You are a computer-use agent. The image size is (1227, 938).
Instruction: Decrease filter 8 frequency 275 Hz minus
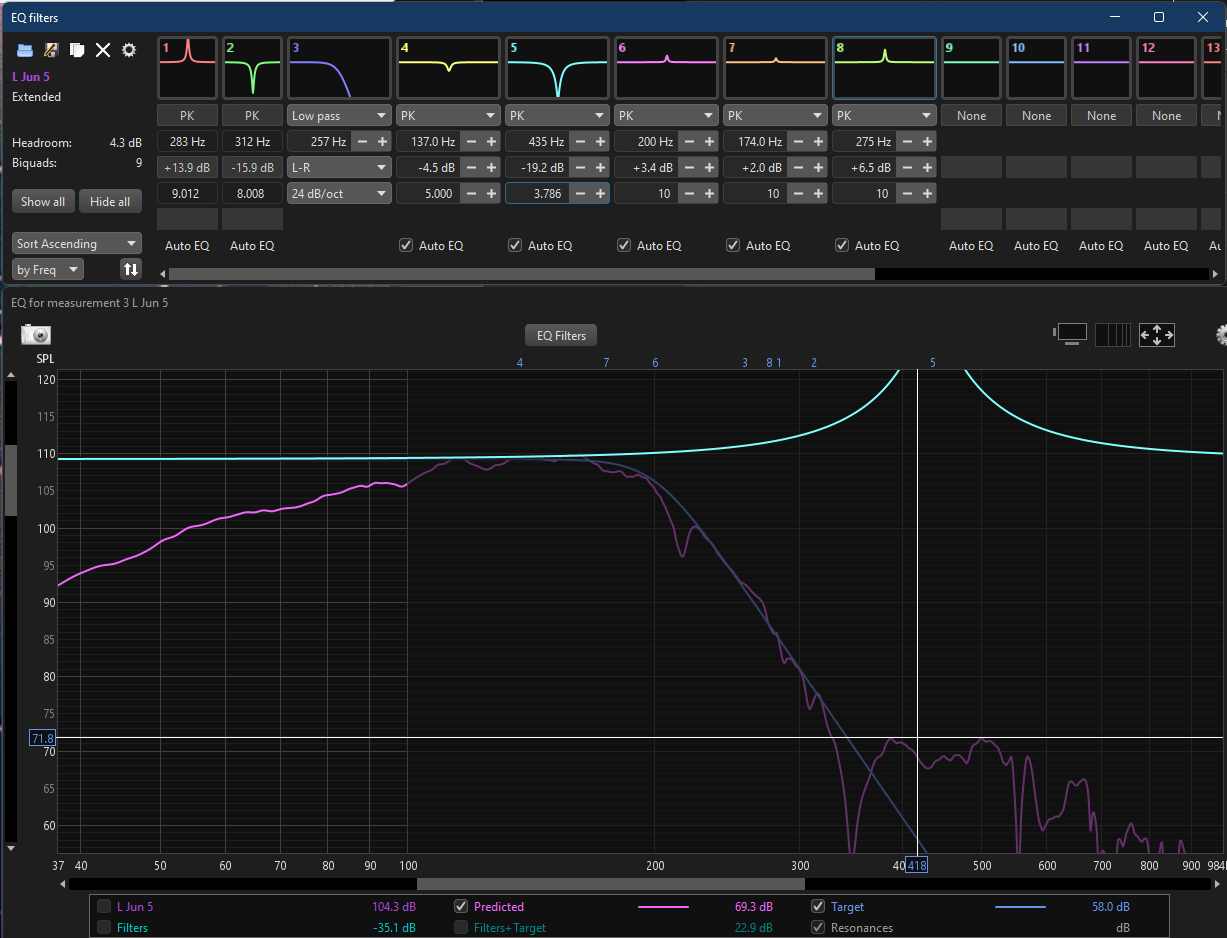point(909,142)
